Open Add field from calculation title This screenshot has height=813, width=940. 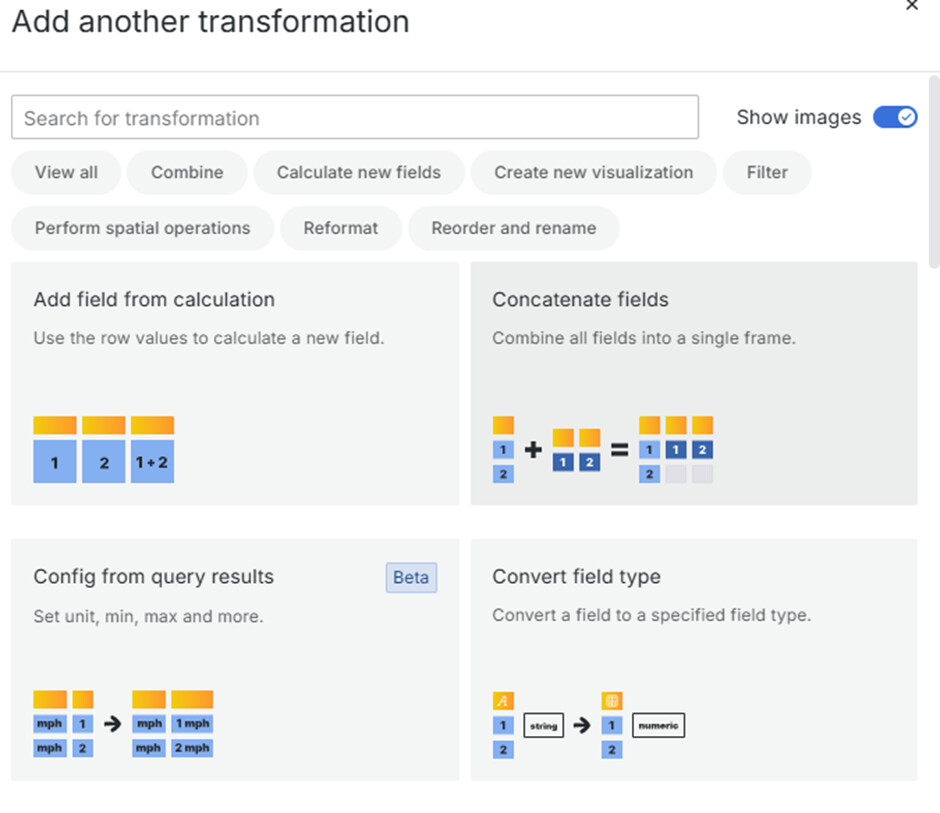click(154, 299)
